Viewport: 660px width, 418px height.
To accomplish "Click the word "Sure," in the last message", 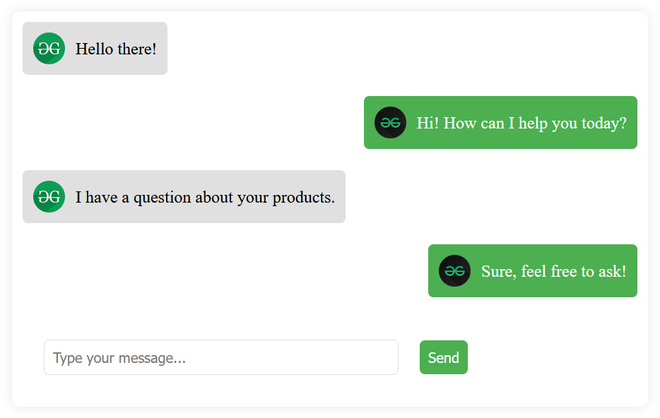I will click(x=499, y=271).
